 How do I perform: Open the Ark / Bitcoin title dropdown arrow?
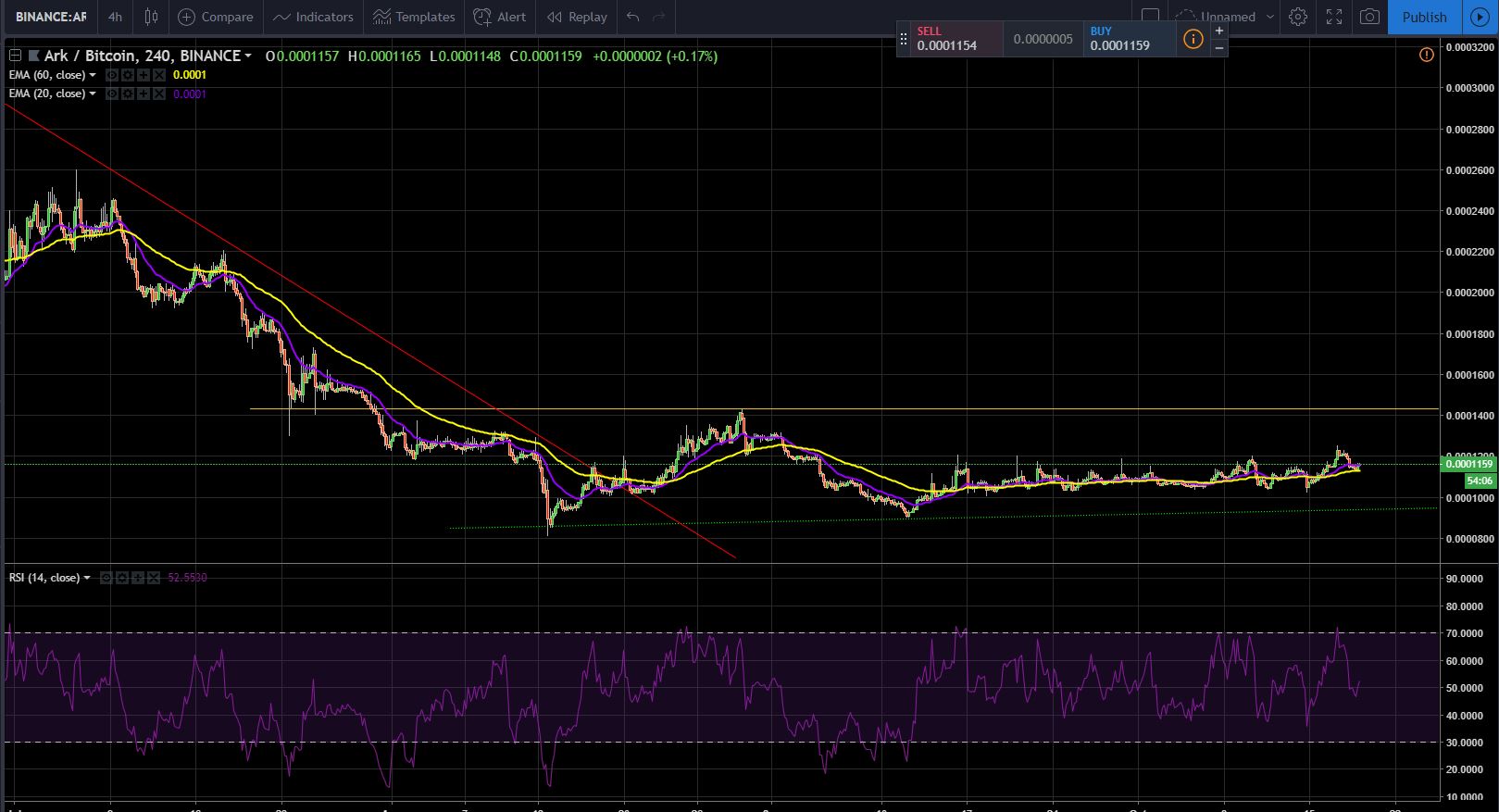click(x=248, y=56)
